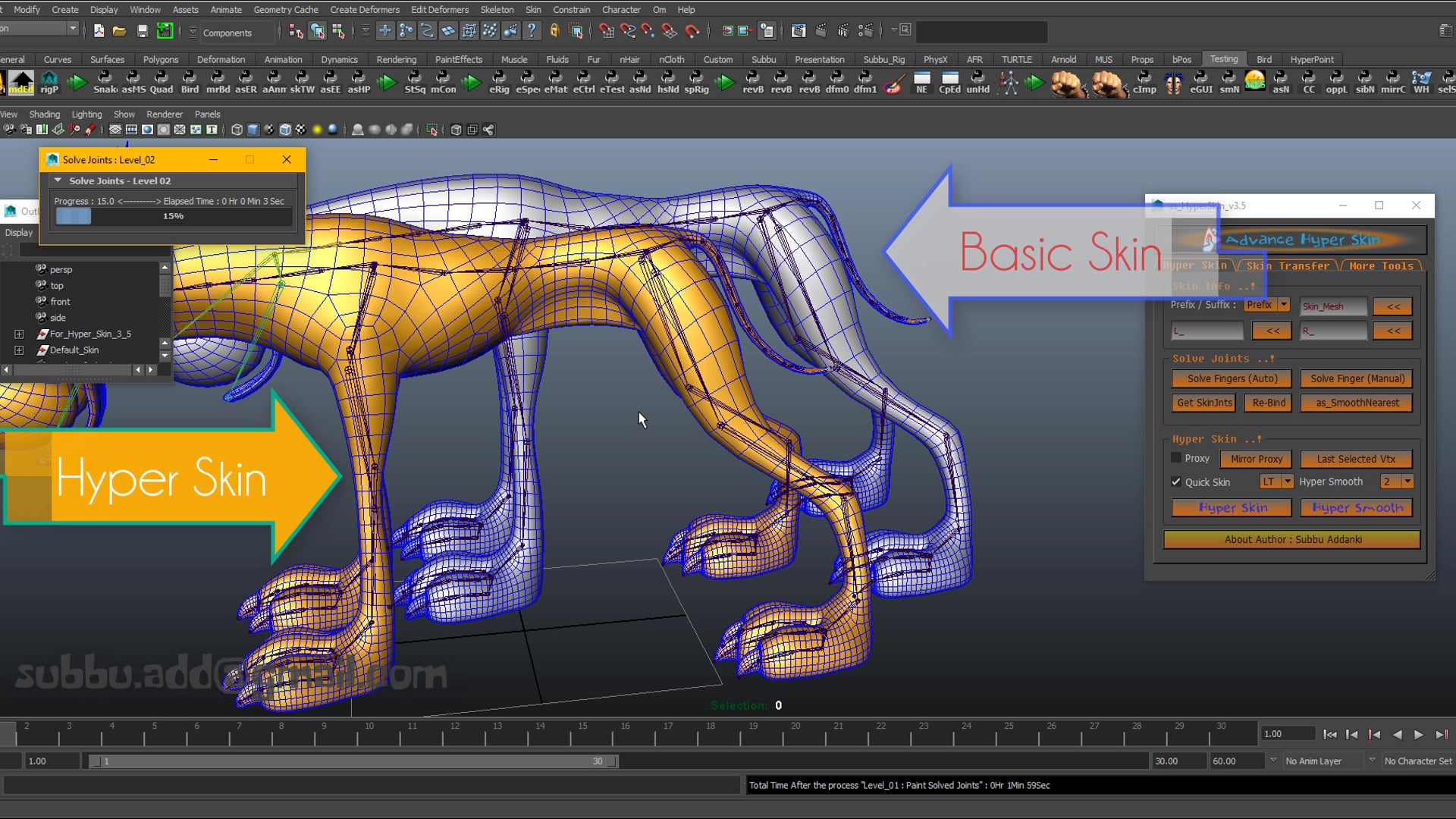Open the Prefix dropdown in hyperSkin window
Screen dimensions: 1456x819
[x=1266, y=305]
